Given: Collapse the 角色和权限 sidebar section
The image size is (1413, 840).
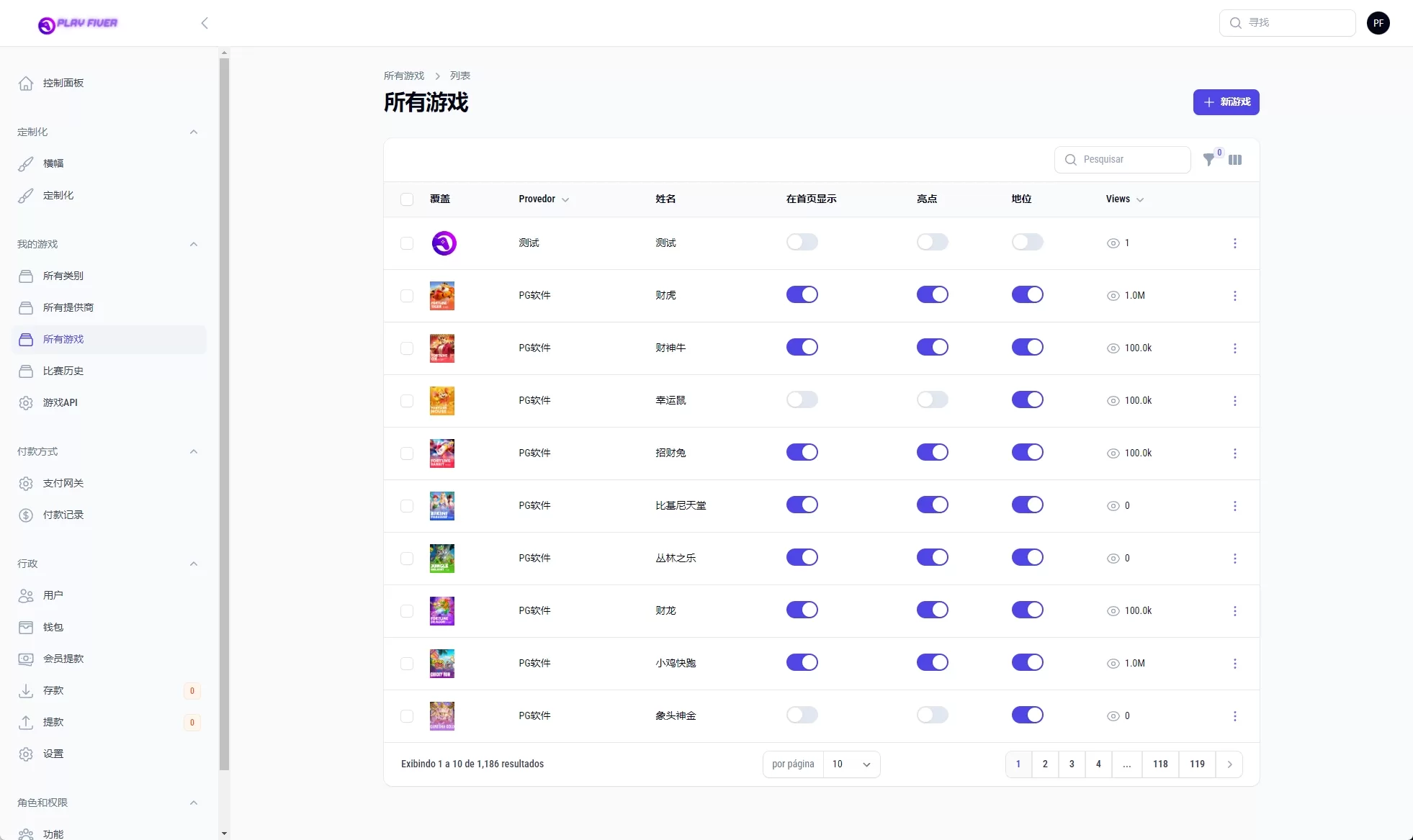Looking at the screenshot, I should click(x=194, y=803).
